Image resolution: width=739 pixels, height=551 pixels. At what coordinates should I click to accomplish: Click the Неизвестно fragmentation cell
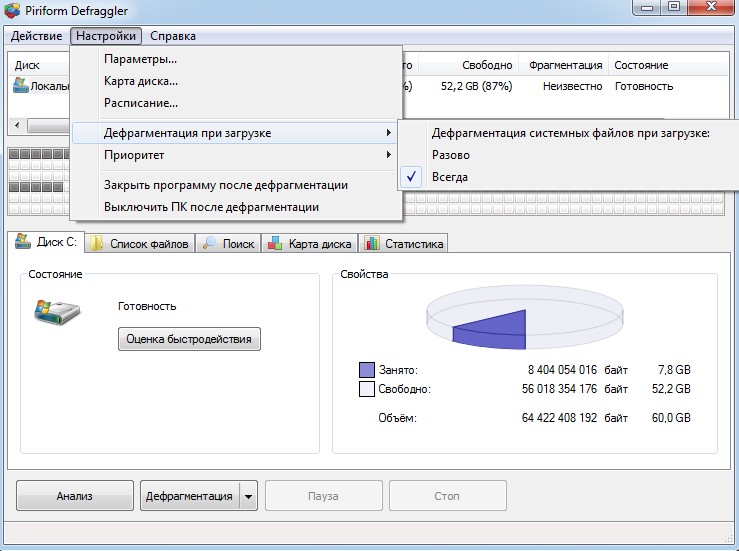[572, 86]
